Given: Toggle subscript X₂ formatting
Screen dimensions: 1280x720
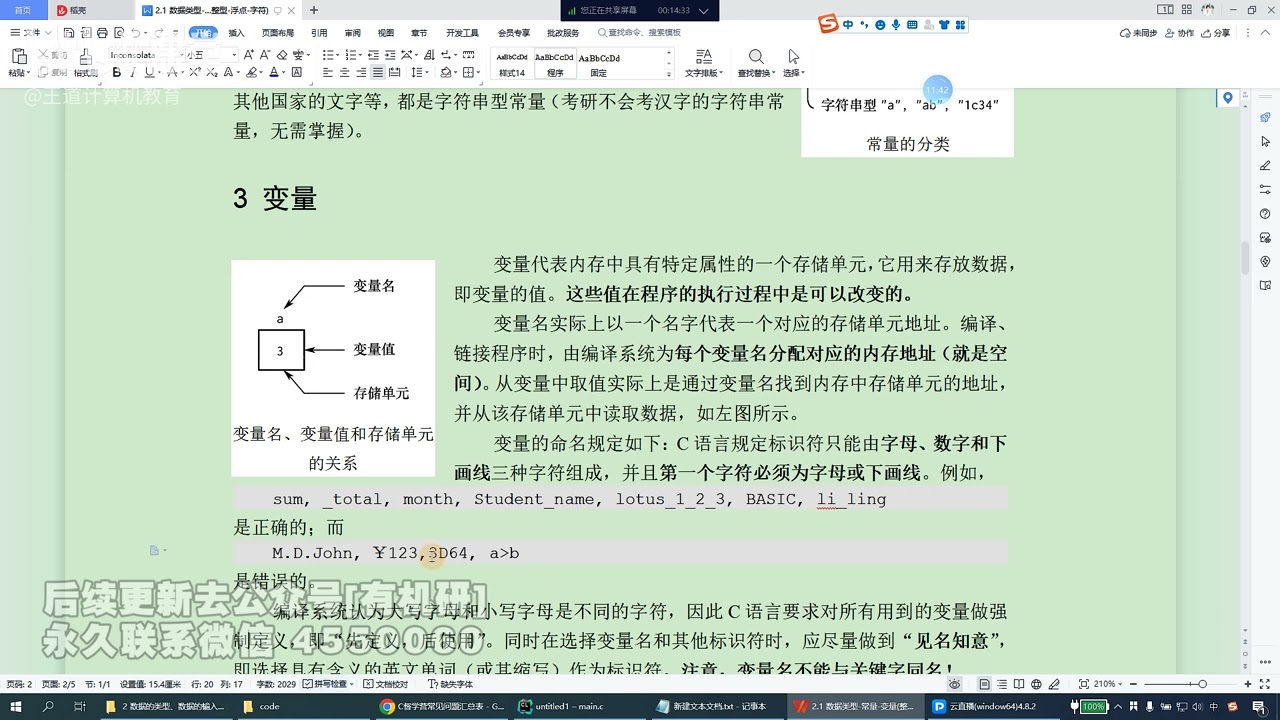Looking at the screenshot, I should [212, 72].
